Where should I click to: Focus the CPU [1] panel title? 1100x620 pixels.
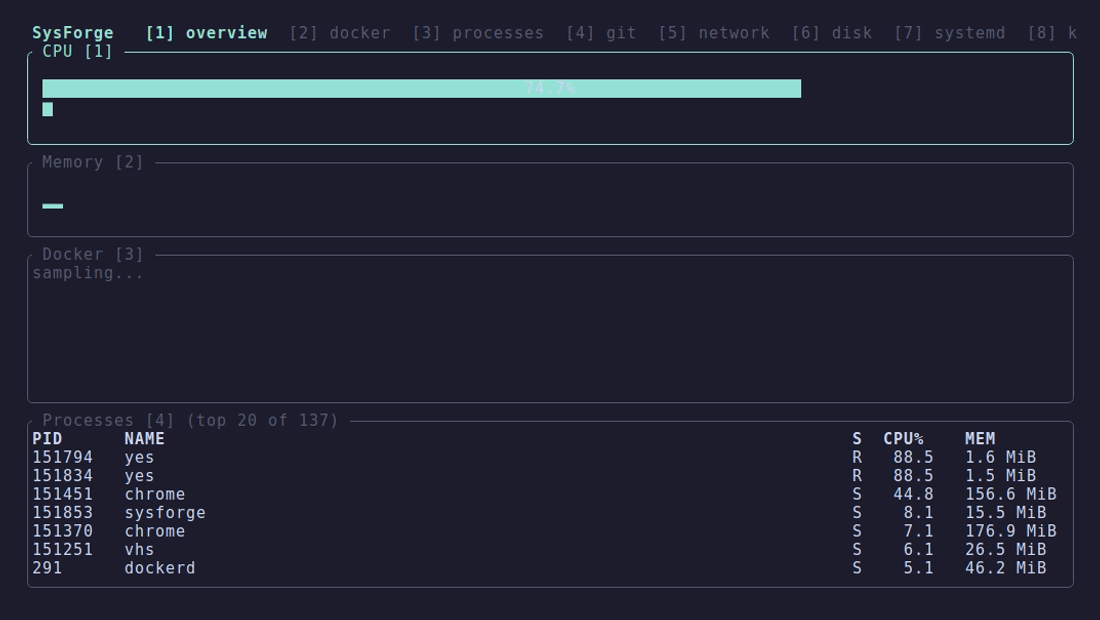77,51
